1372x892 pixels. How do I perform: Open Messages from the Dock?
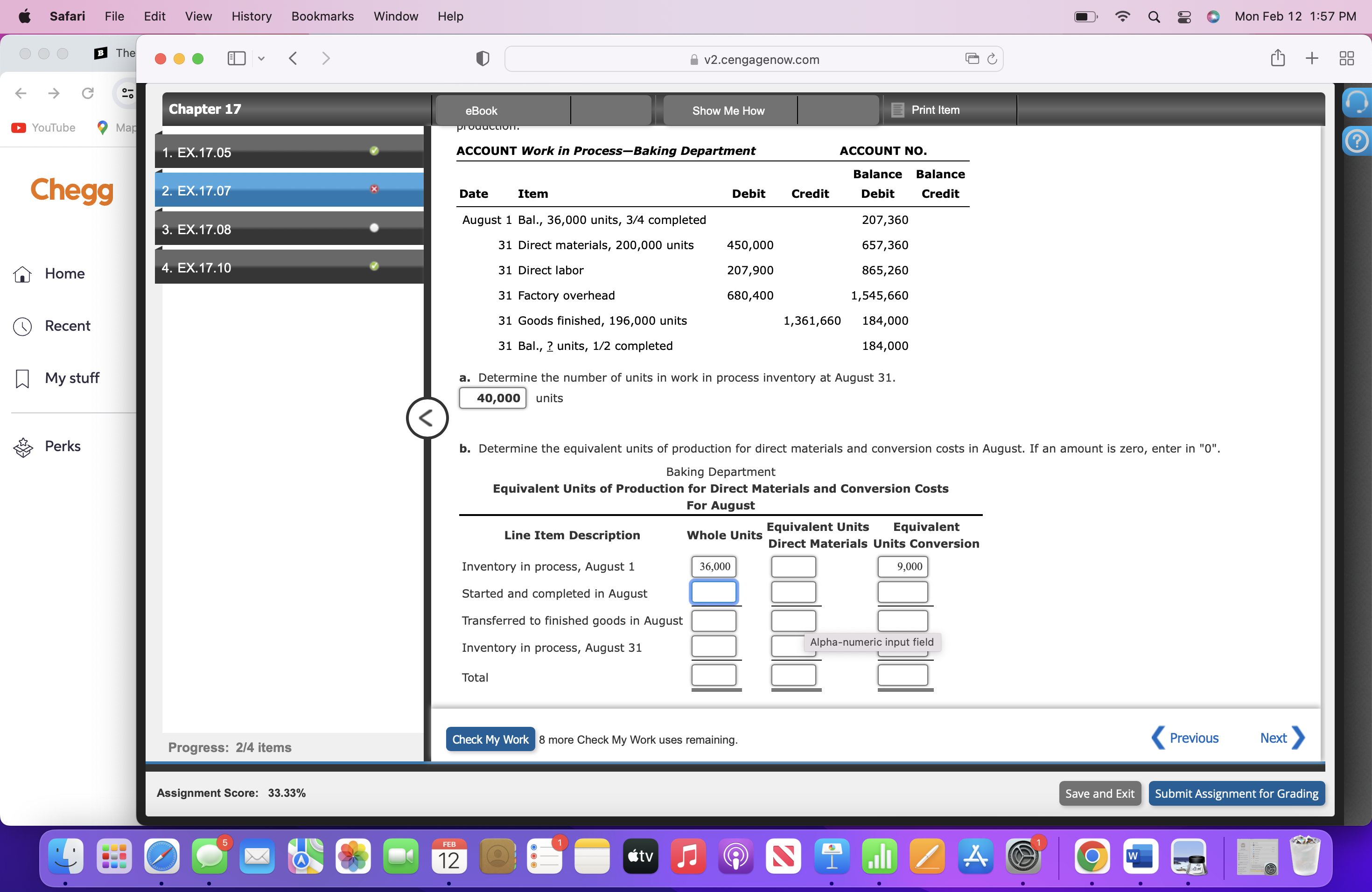coord(210,856)
